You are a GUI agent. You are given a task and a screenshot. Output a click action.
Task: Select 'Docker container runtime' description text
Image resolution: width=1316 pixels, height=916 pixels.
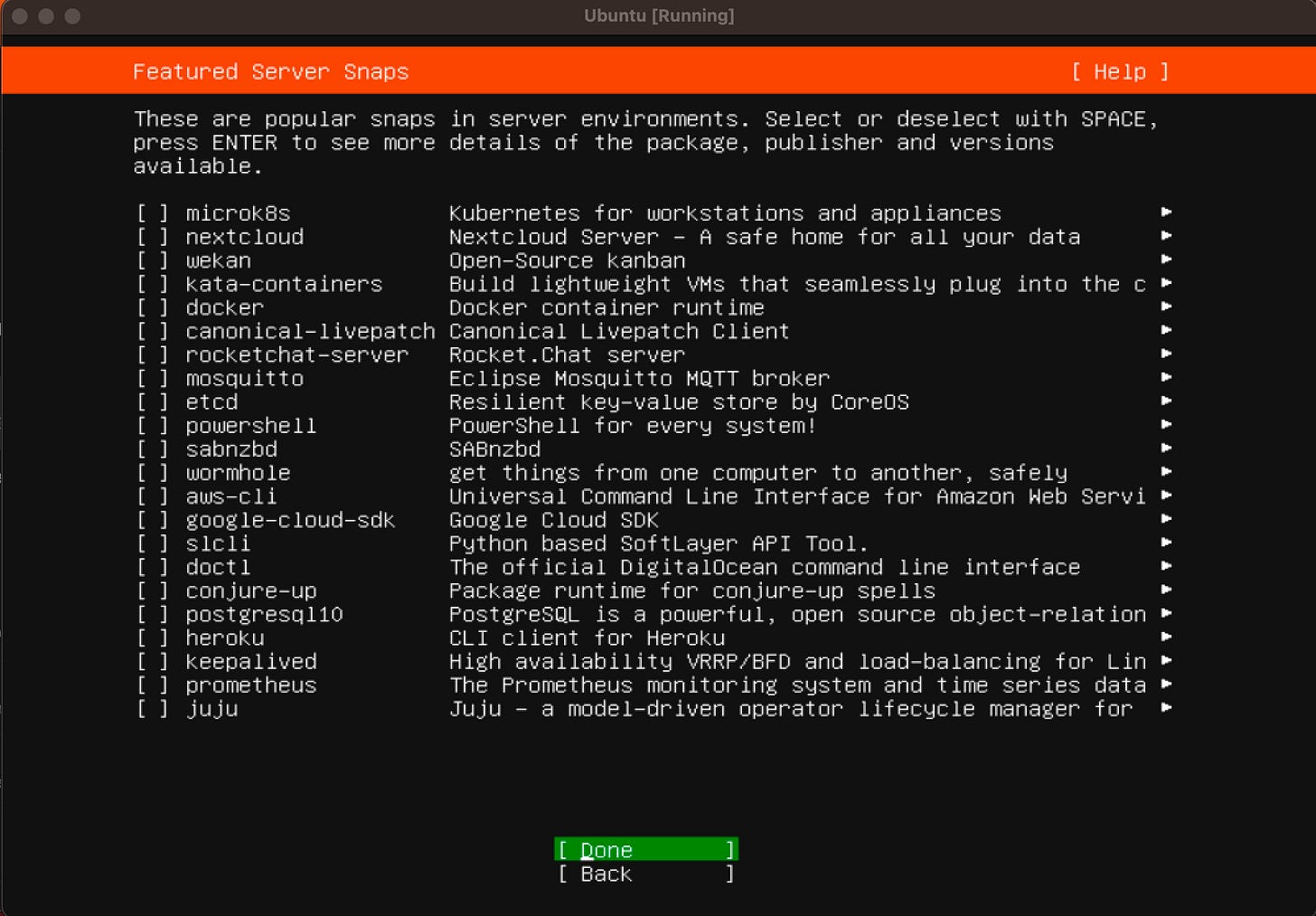[606, 307]
